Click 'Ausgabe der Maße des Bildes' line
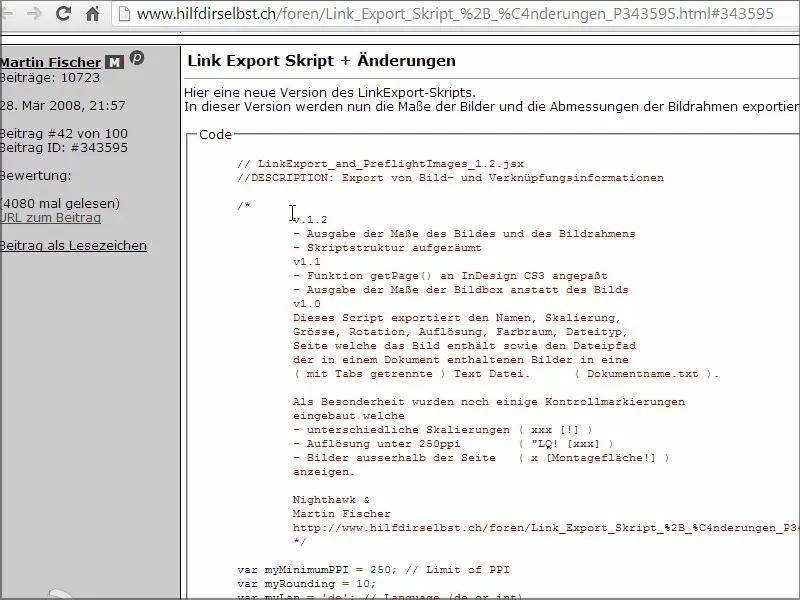The image size is (800, 600). [464, 234]
